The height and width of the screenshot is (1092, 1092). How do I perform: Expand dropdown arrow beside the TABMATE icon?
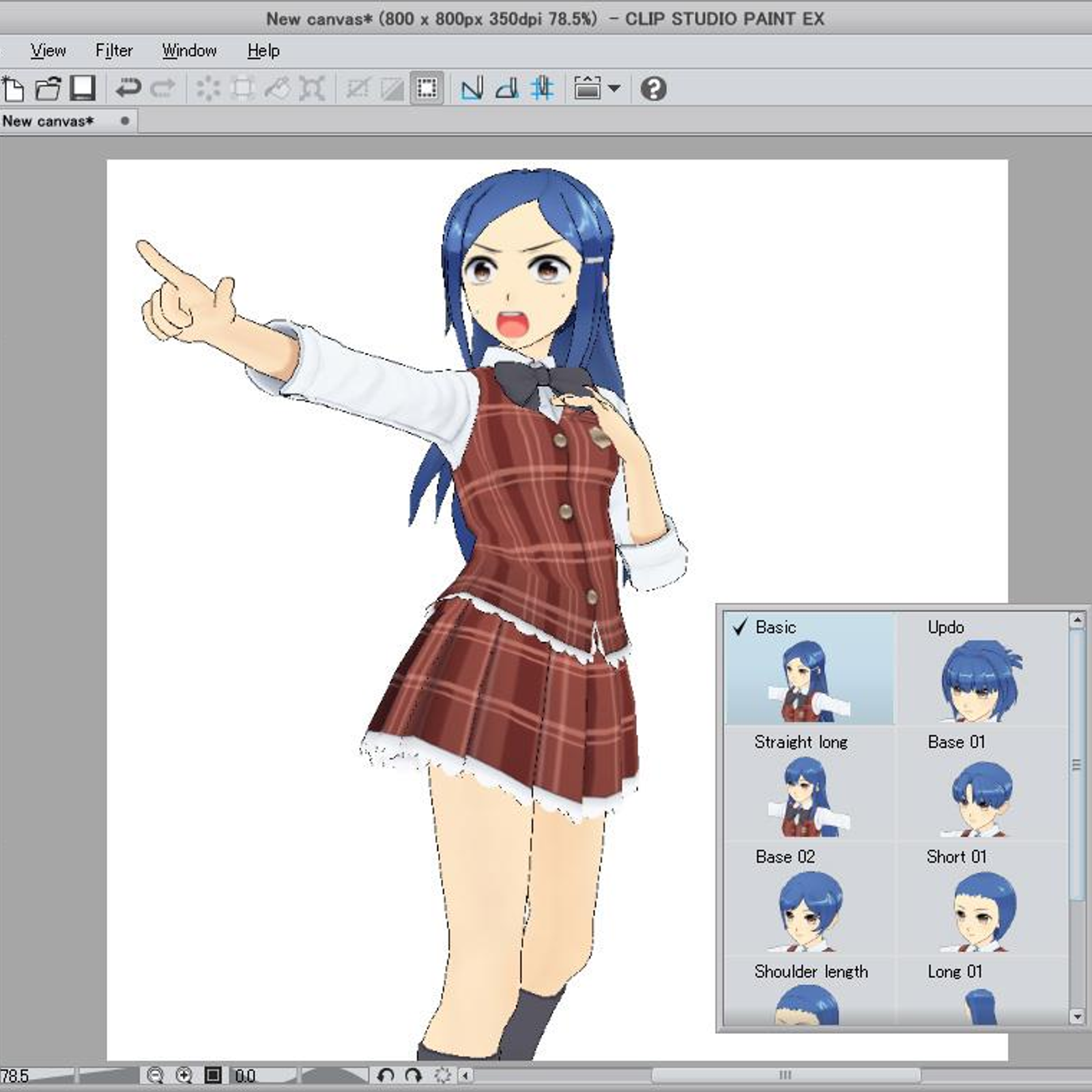(x=614, y=89)
